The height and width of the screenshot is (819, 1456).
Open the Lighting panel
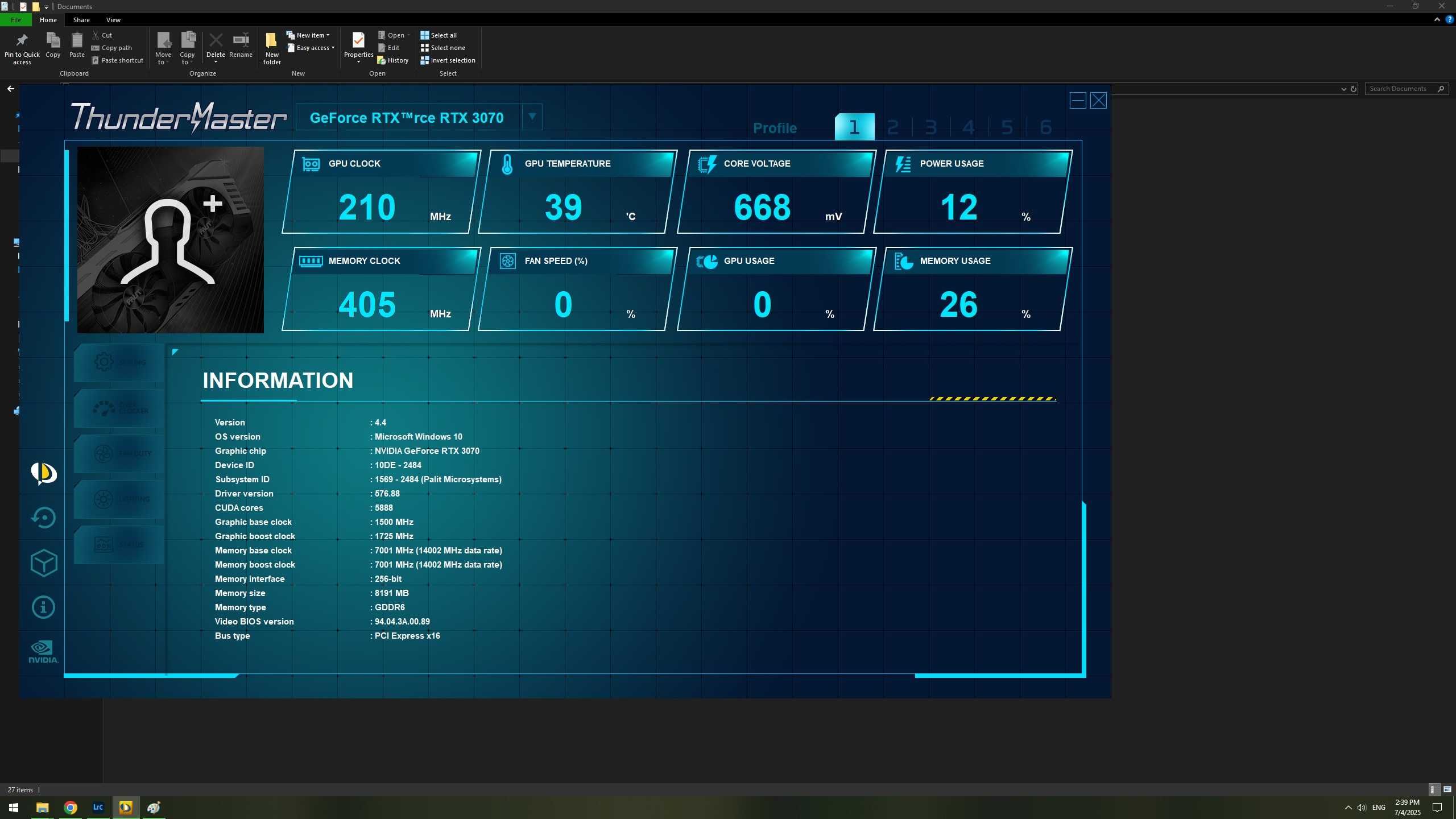tap(119, 499)
